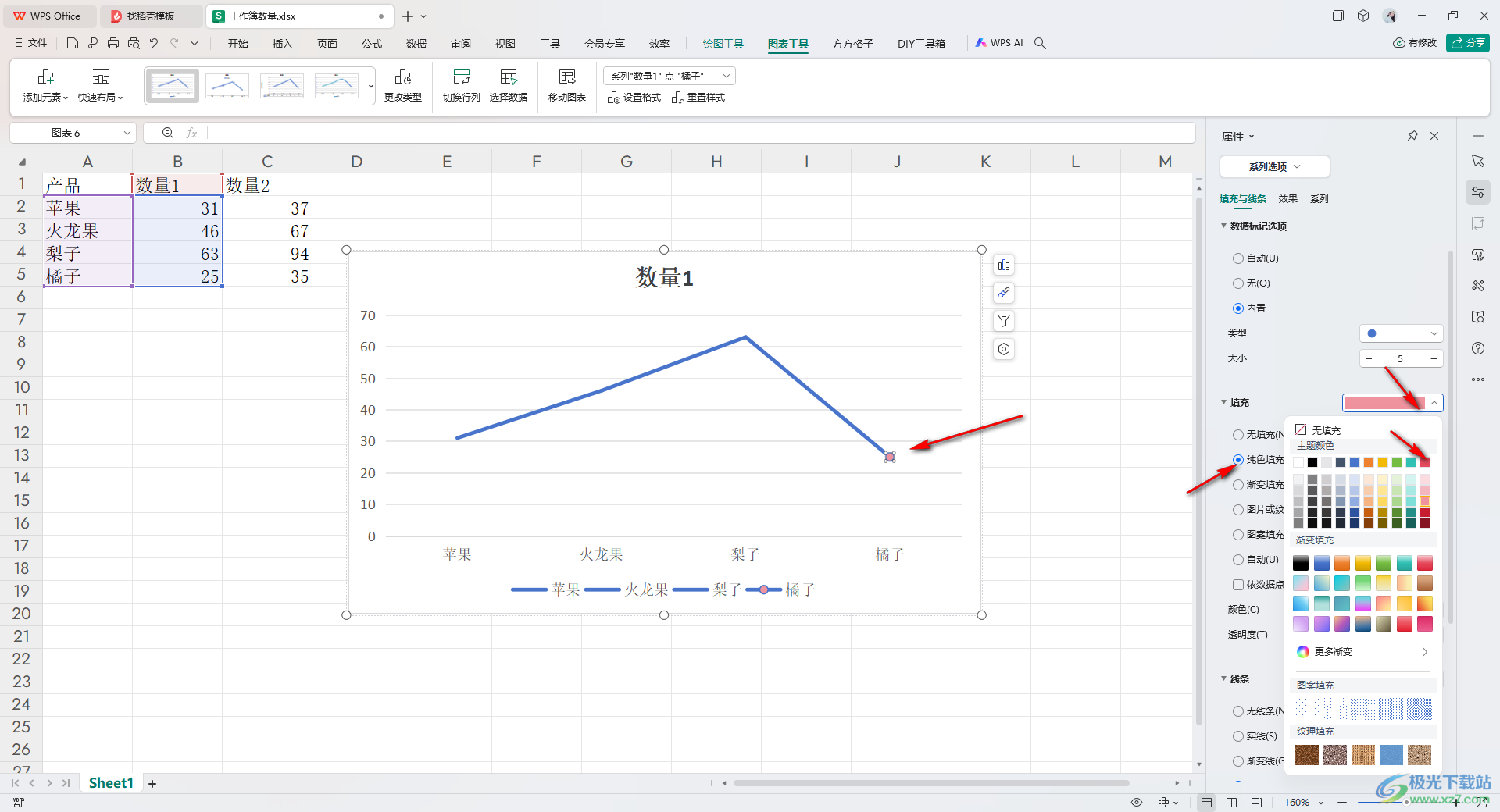The height and width of the screenshot is (812, 1500).
Task: Open the series selector dropdown 系列"数量1"
Action: pos(670,76)
